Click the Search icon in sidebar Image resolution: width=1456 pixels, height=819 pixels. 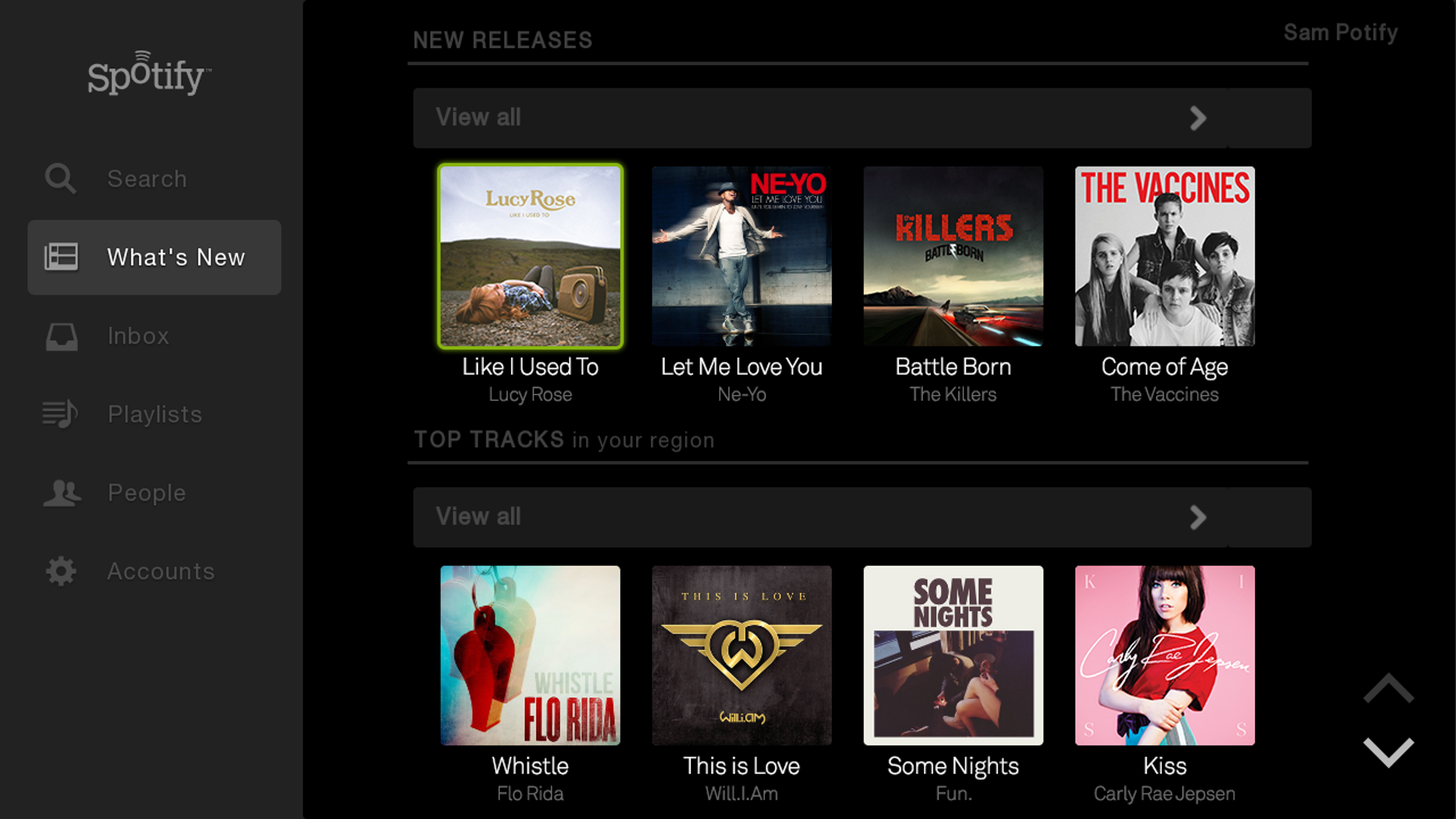point(60,178)
